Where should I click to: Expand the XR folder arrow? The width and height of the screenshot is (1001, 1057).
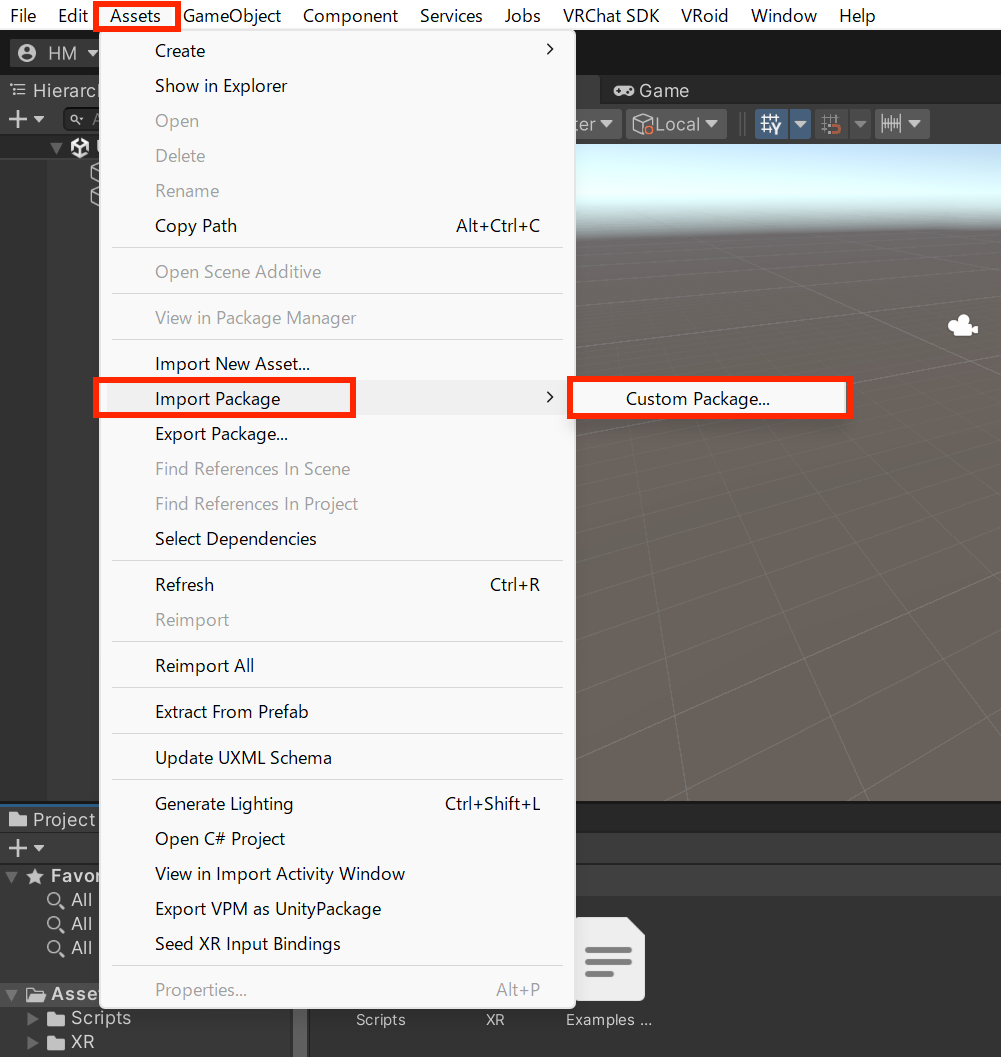point(33,1042)
